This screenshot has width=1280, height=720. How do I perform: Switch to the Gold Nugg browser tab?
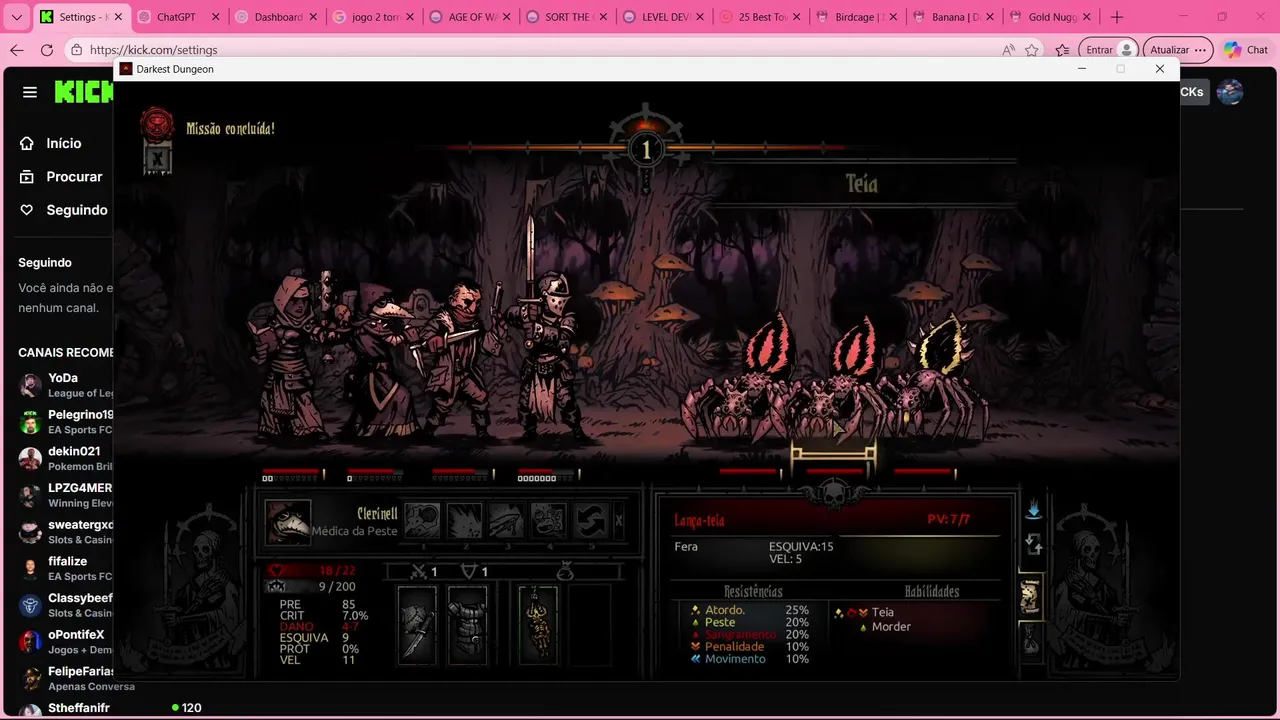(x=1051, y=17)
